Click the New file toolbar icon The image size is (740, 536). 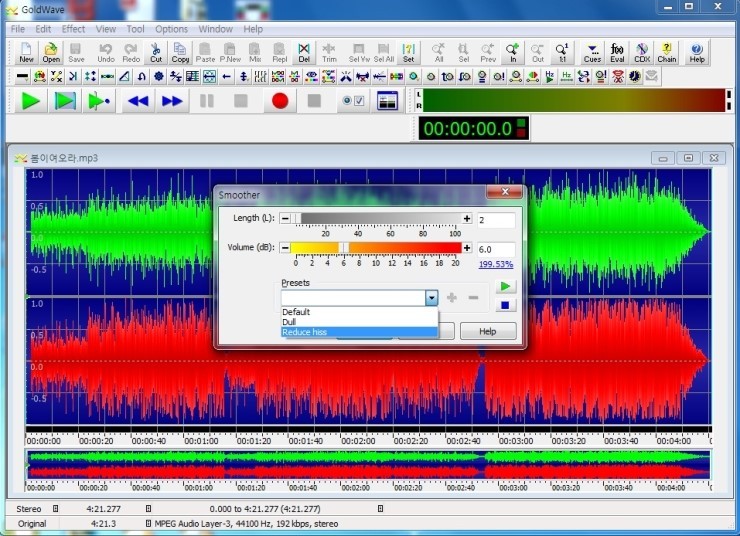pyautogui.click(x=26, y=52)
